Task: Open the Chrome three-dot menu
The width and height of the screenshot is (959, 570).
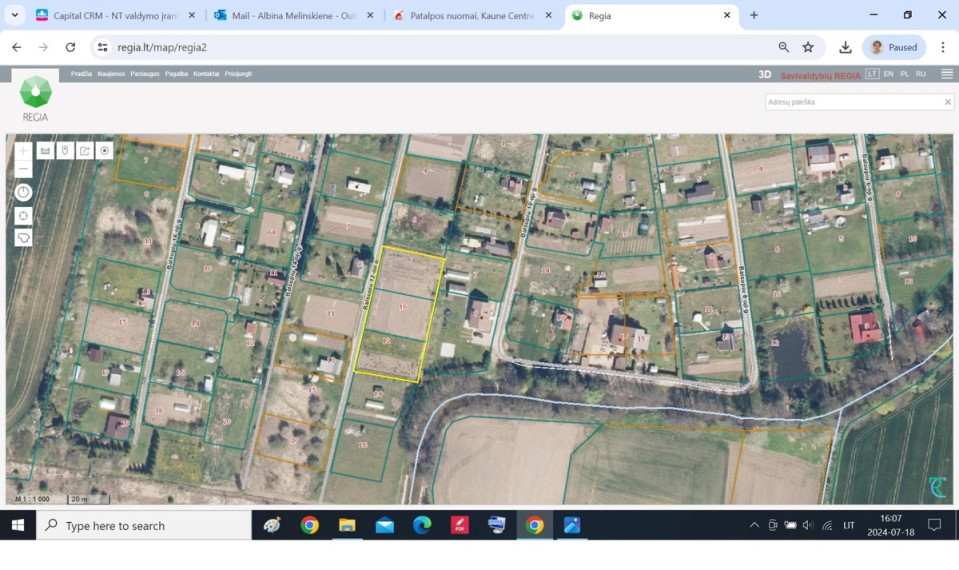Action: point(942,47)
